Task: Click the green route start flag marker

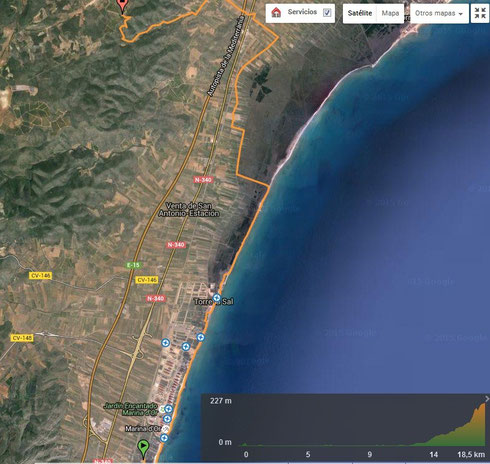Action: tap(143, 449)
